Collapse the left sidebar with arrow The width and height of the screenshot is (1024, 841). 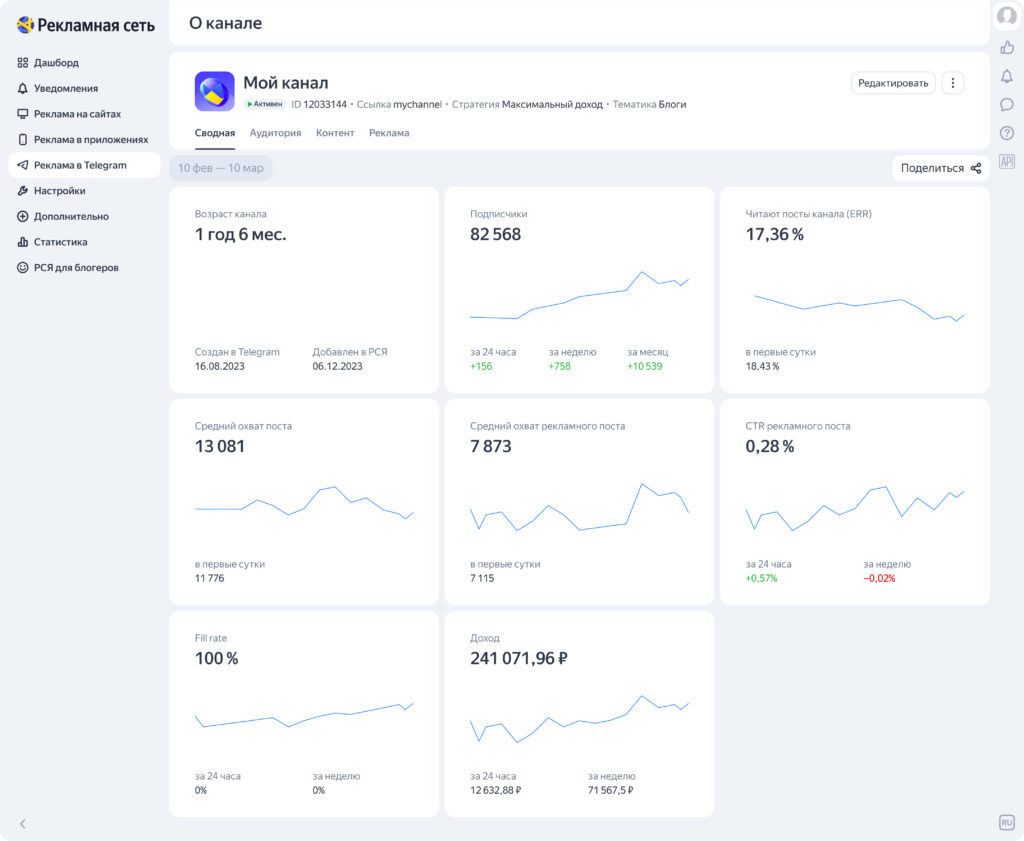(23, 824)
